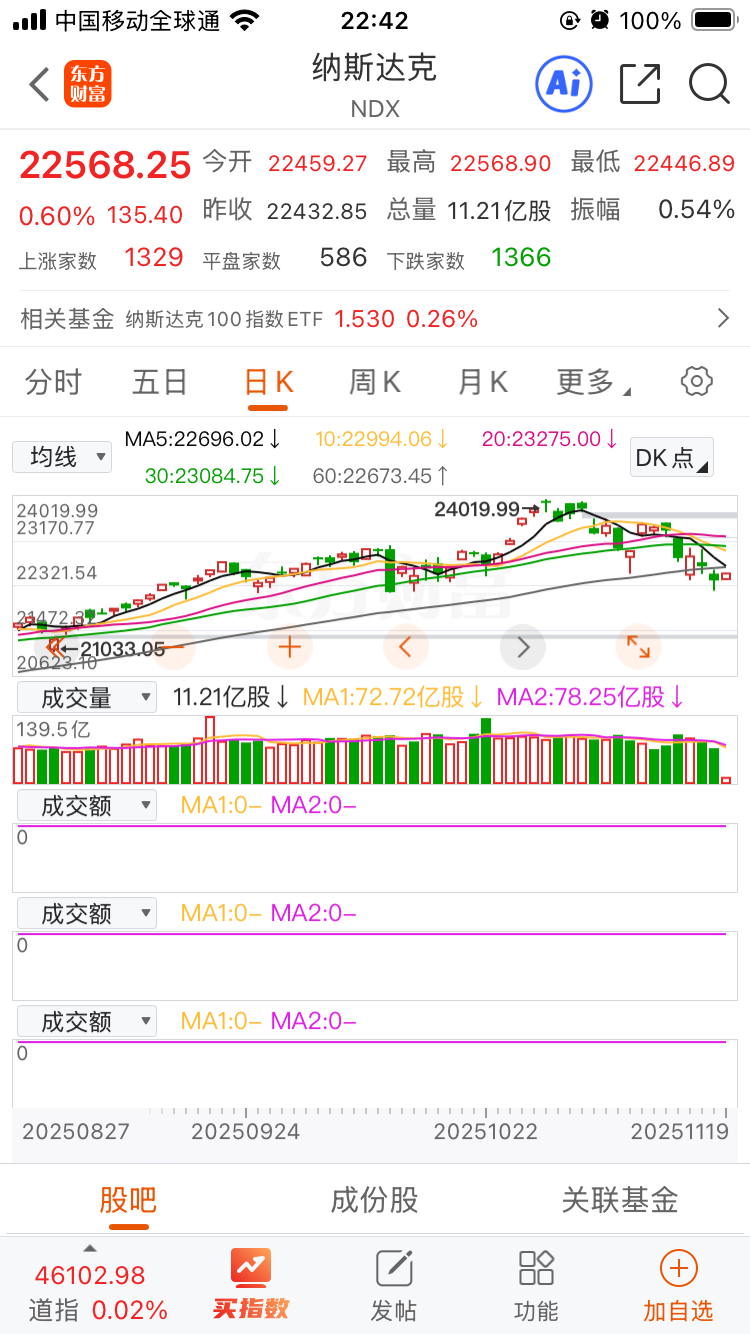
Task: Expand the 相关基金 row chevron
Action: 724,319
